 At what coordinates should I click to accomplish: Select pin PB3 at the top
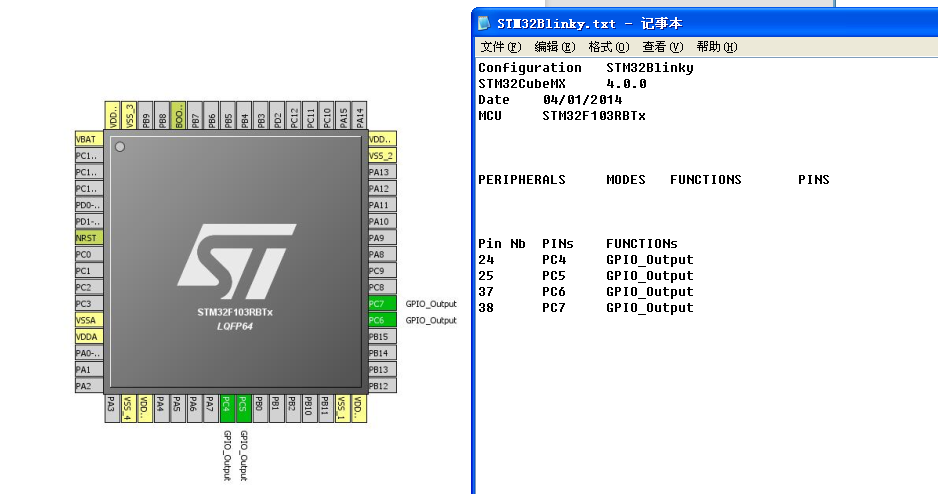click(260, 115)
